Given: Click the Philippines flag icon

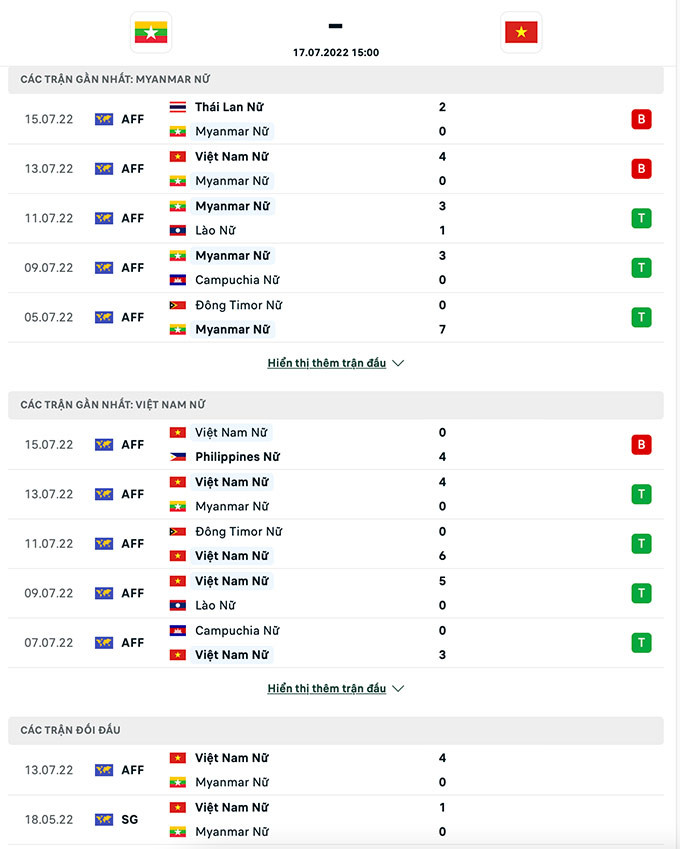Looking at the screenshot, I should coord(178,457).
